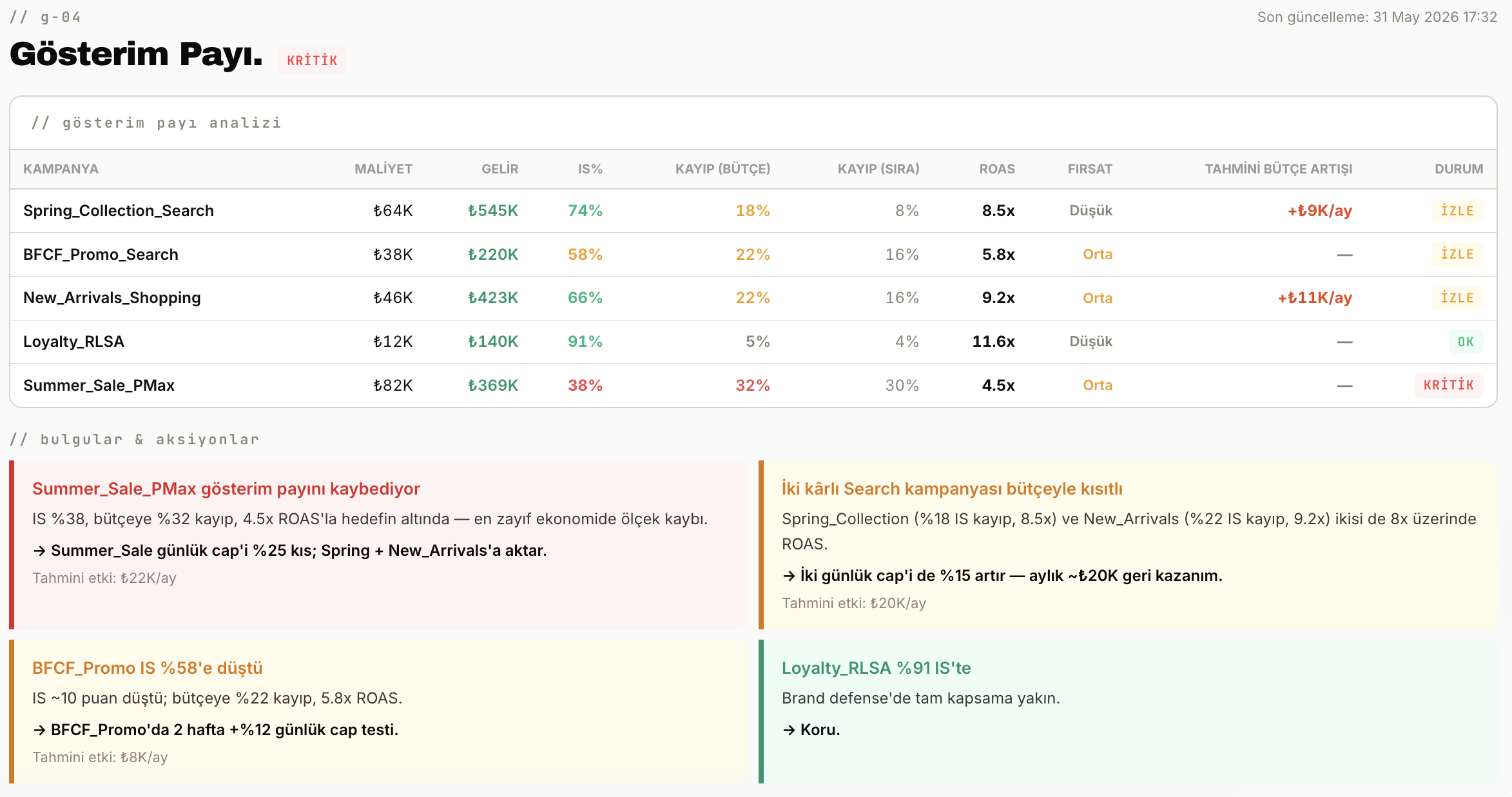Click the BFCF_Promo IS %58'e düştü heading
This screenshot has height=797, width=1512.
pos(148,668)
